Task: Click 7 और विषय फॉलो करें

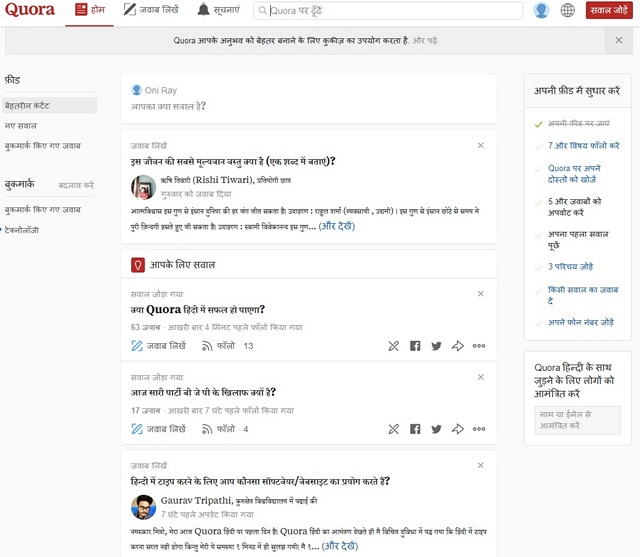Action: (583, 146)
